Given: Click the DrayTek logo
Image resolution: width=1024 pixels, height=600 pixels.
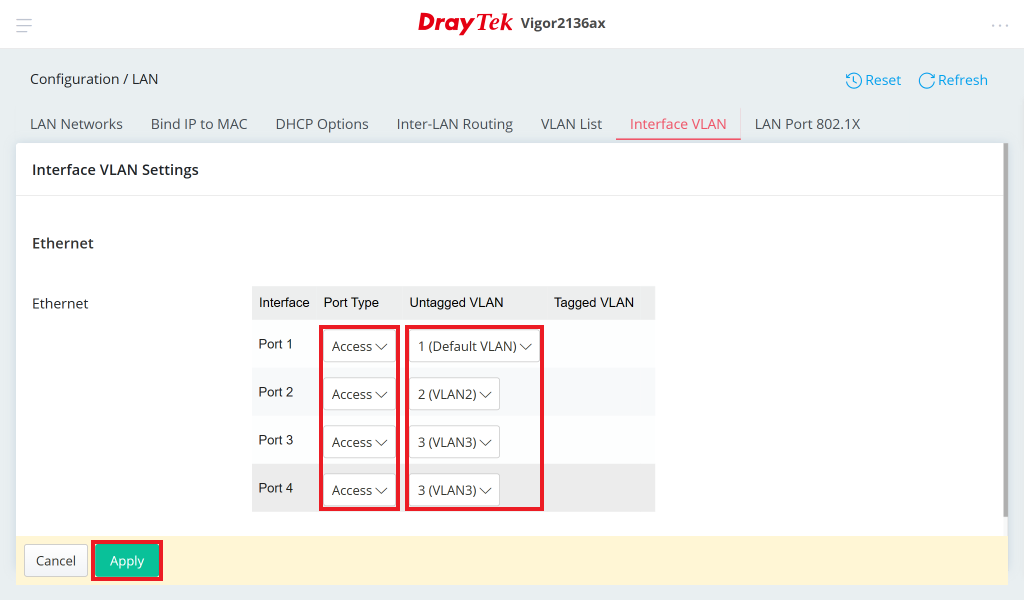Looking at the screenshot, I should (465, 23).
